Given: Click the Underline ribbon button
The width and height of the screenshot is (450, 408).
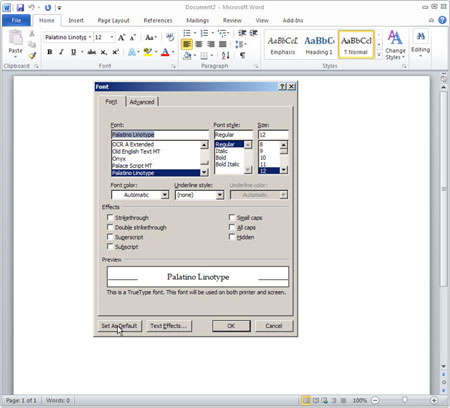Looking at the screenshot, I should click(x=73, y=52).
